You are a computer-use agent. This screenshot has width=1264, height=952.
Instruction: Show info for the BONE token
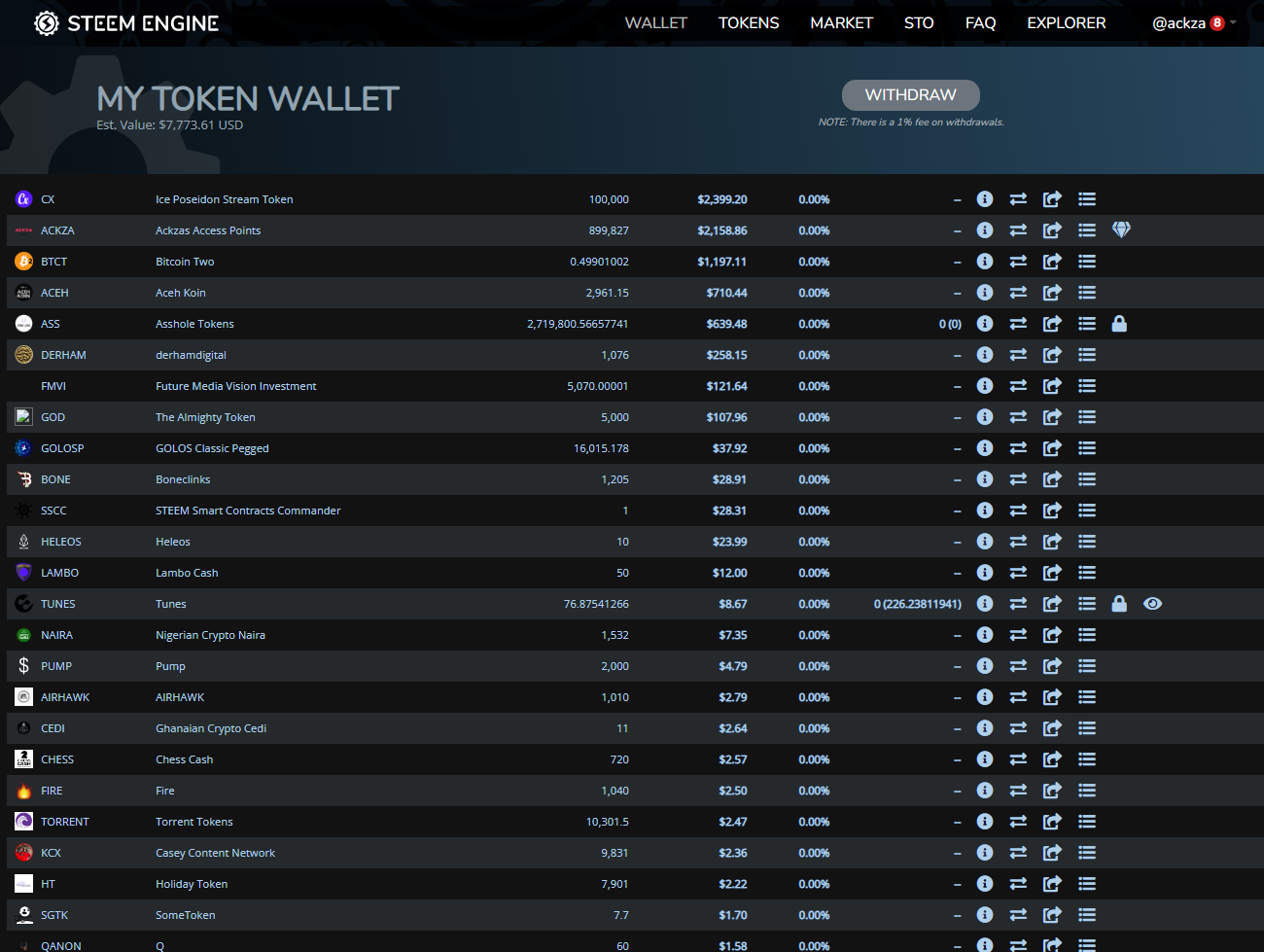coord(985,479)
